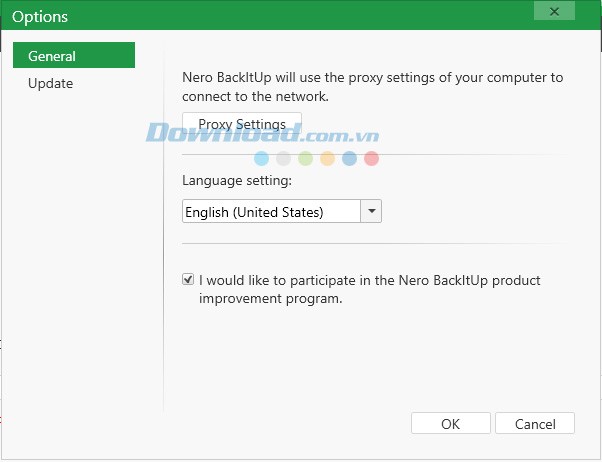Image resolution: width=602 pixels, height=462 pixels.
Task: Click the English (United States) combo box
Action: (270, 212)
